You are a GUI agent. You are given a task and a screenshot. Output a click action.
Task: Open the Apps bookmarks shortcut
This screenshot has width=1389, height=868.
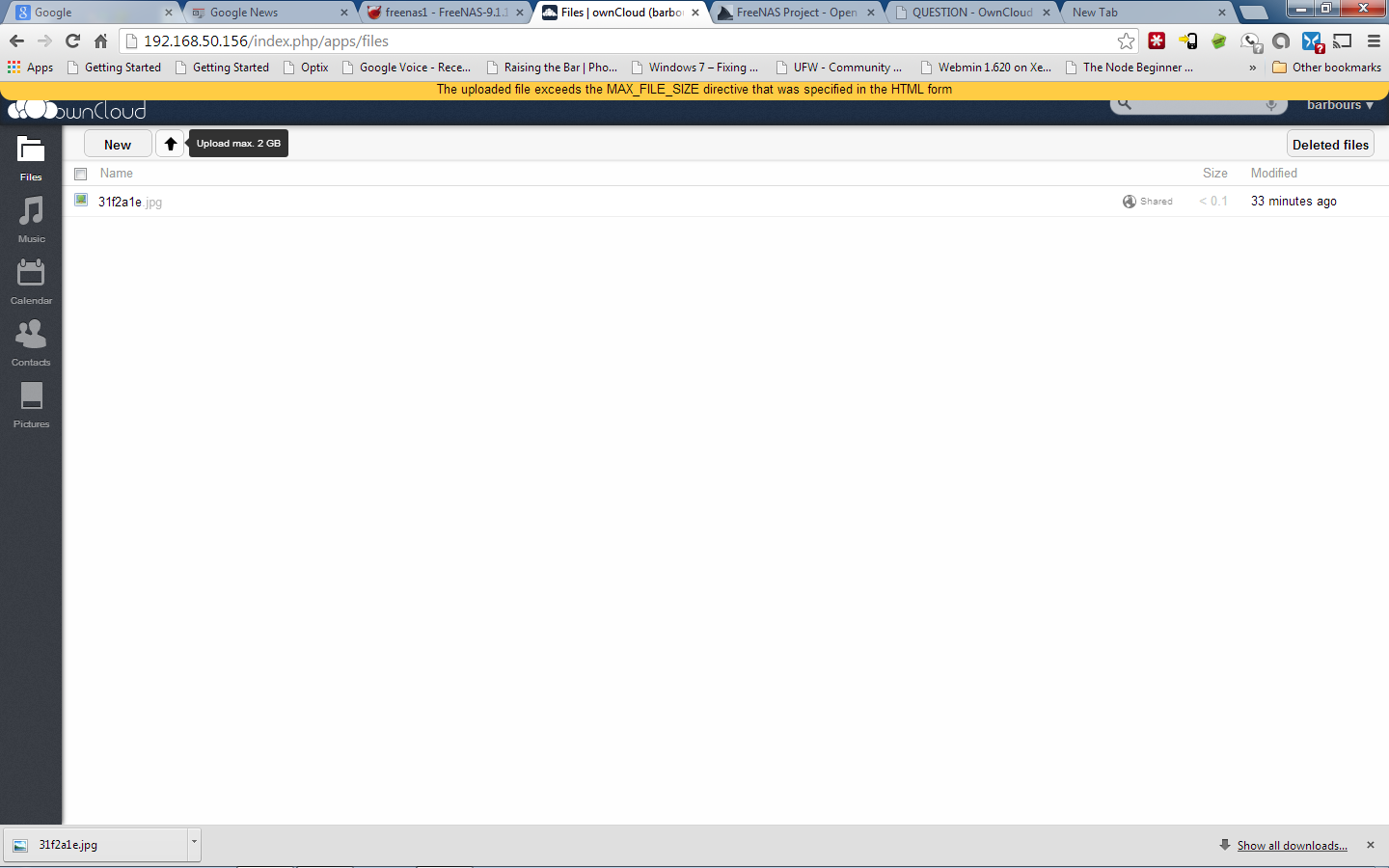click(x=30, y=68)
